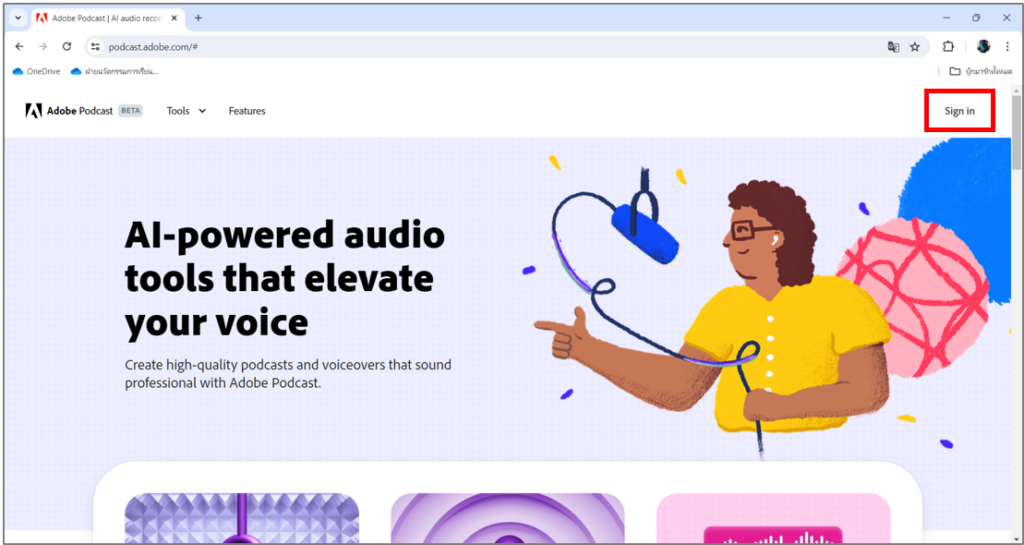This screenshot has height=545, width=1024.
Task: Open the tab search chevron
Action: [18, 18]
